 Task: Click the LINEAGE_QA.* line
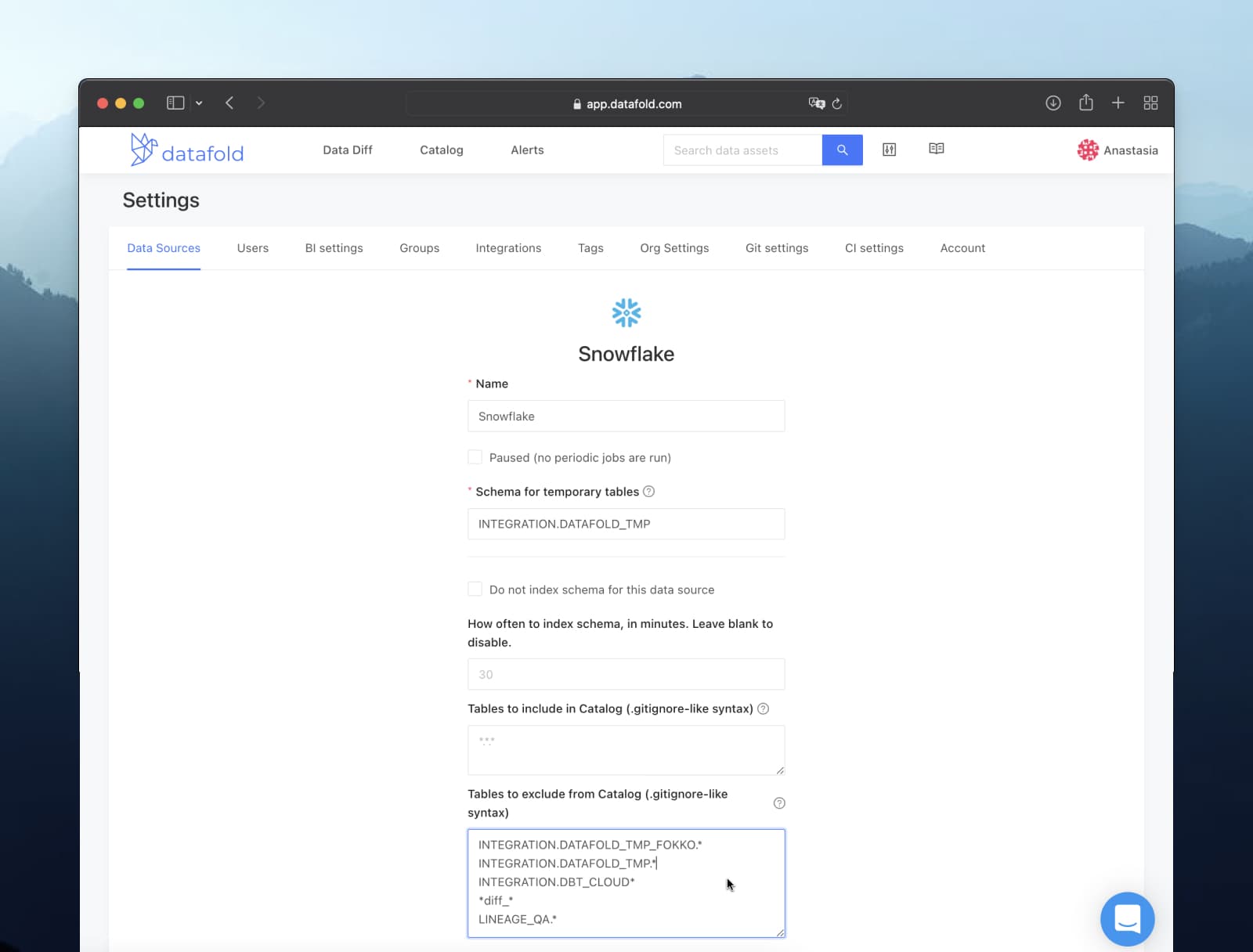pyautogui.click(x=518, y=919)
